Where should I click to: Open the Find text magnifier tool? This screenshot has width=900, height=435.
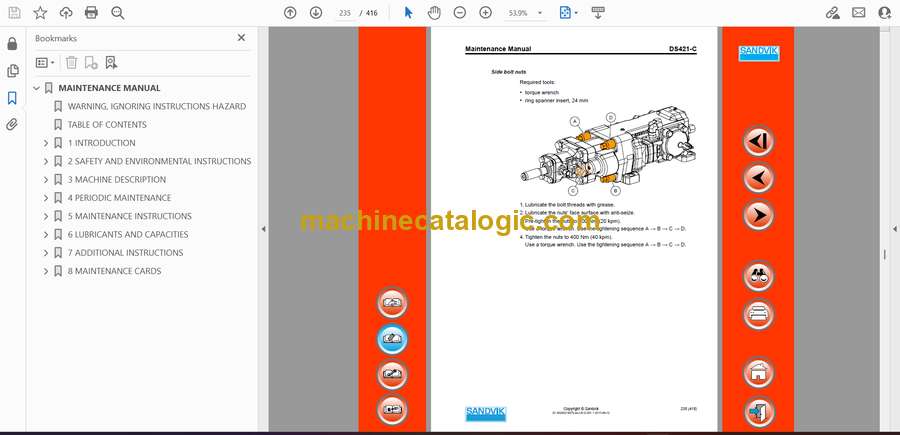tap(118, 13)
